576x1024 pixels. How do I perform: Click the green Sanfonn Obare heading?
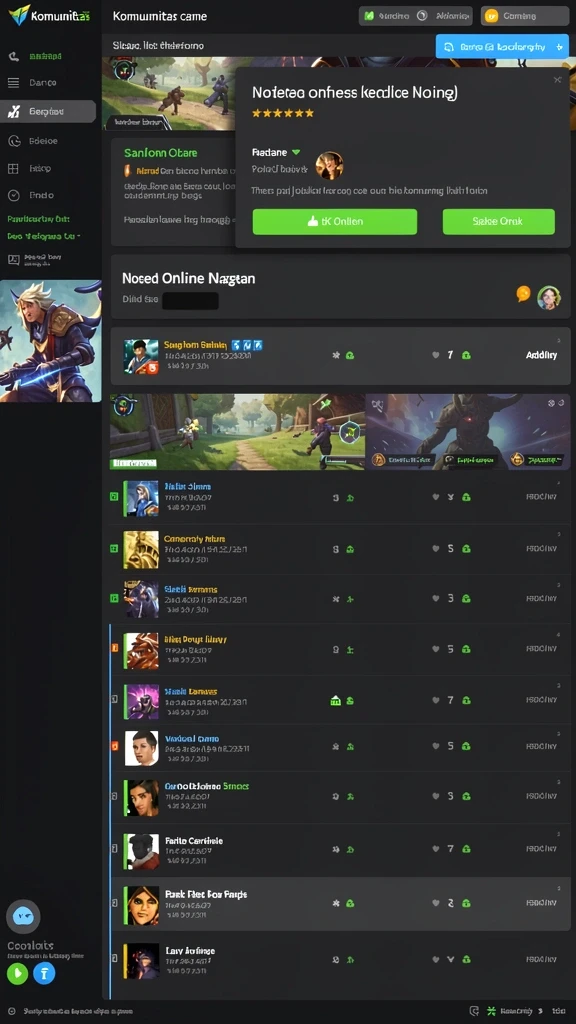click(x=161, y=153)
